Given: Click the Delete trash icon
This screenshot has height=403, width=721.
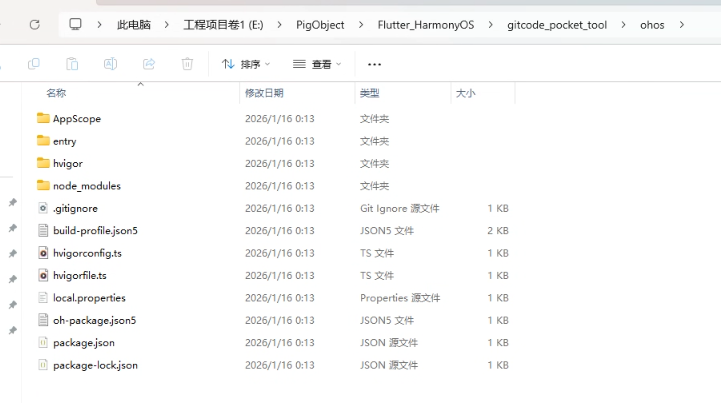Looking at the screenshot, I should pyautogui.click(x=187, y=64).
